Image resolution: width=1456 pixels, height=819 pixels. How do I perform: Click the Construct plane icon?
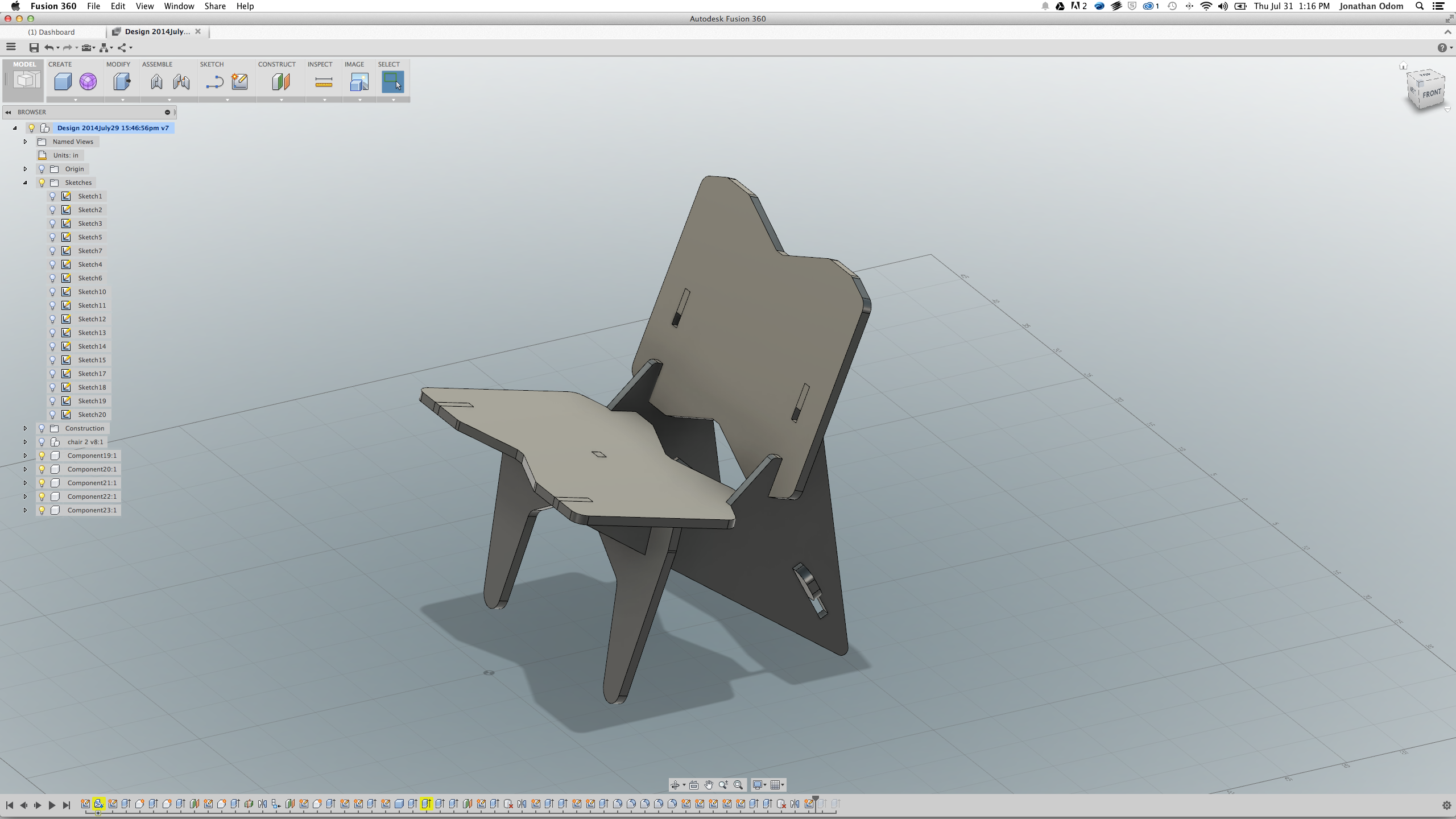click(281, 82)
